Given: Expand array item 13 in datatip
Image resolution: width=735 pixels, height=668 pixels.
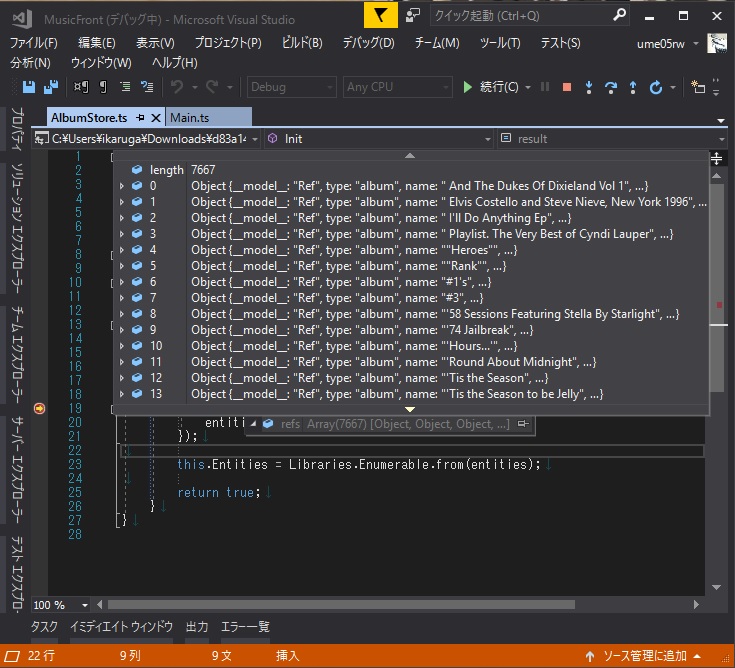Looking at the screenshot, I should (121, 394).
